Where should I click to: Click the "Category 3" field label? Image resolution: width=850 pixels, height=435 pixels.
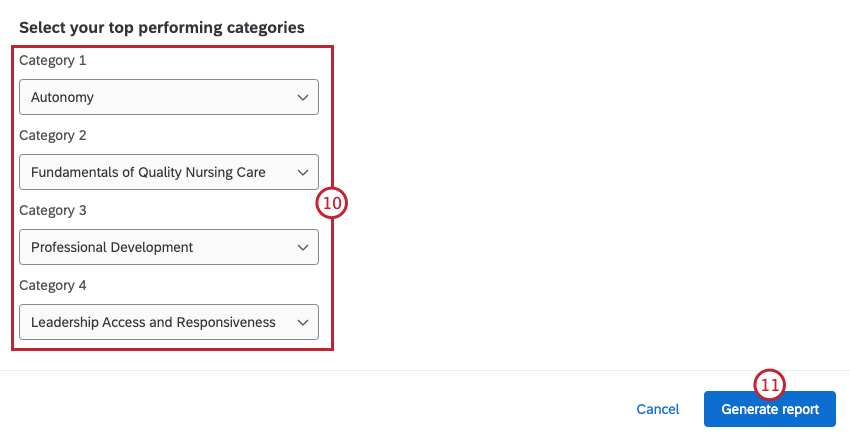[53, 210]
